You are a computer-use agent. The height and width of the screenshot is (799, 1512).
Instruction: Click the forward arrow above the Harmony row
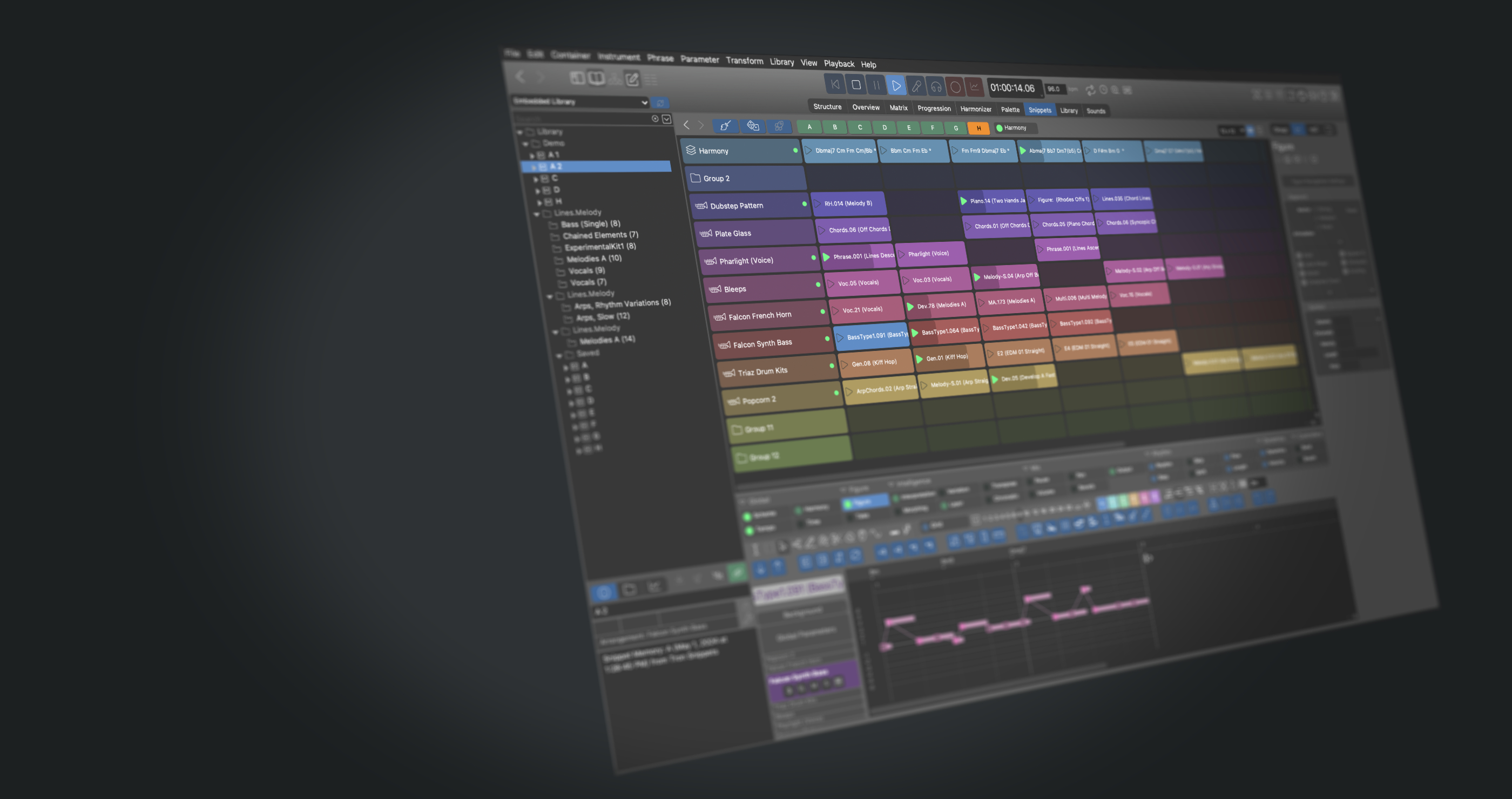tap(701, 125)
